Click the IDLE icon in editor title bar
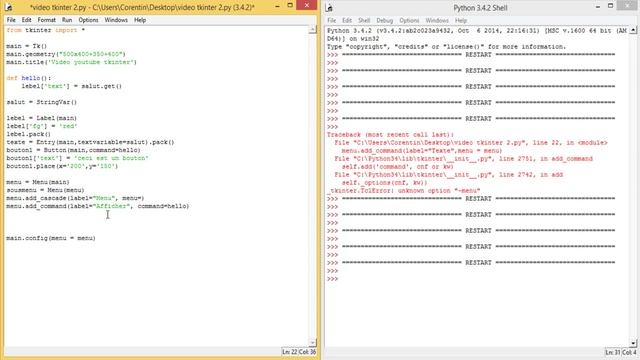Viewport: 640px width, 360px height. 9,7
